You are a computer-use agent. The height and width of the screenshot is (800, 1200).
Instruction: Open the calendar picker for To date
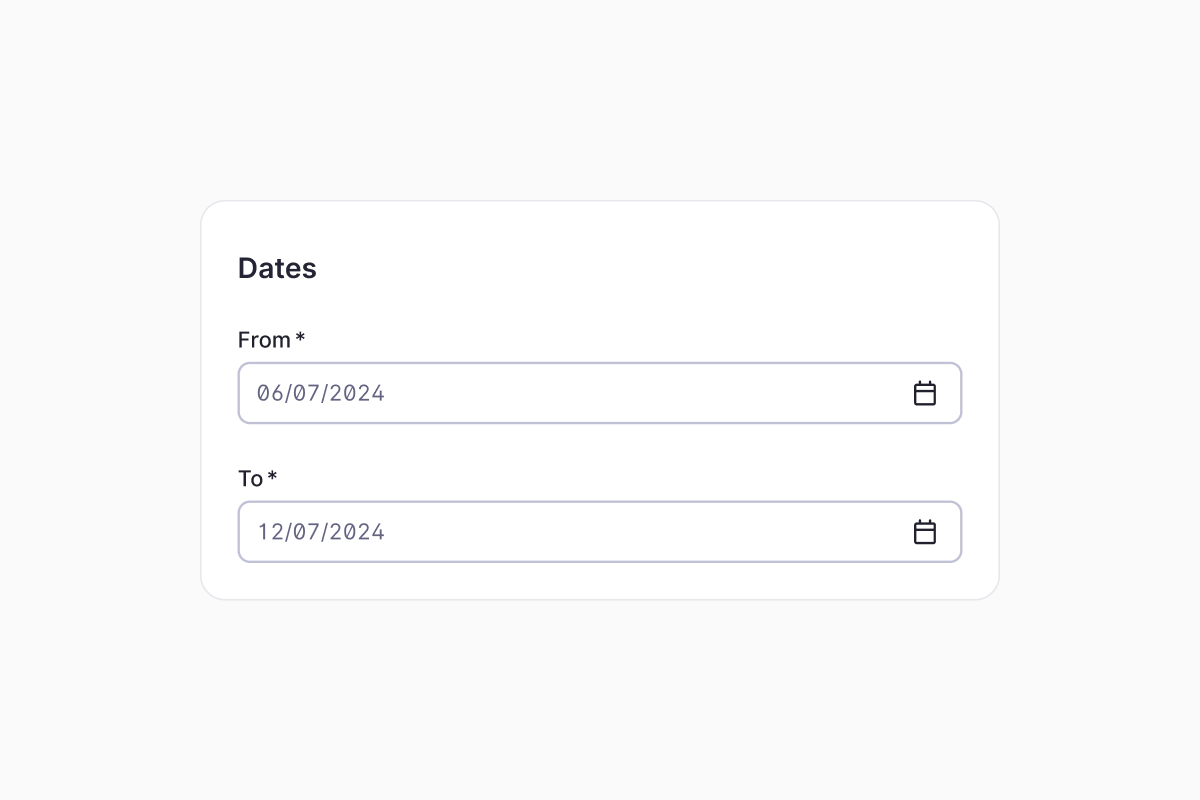coord(925,532)
